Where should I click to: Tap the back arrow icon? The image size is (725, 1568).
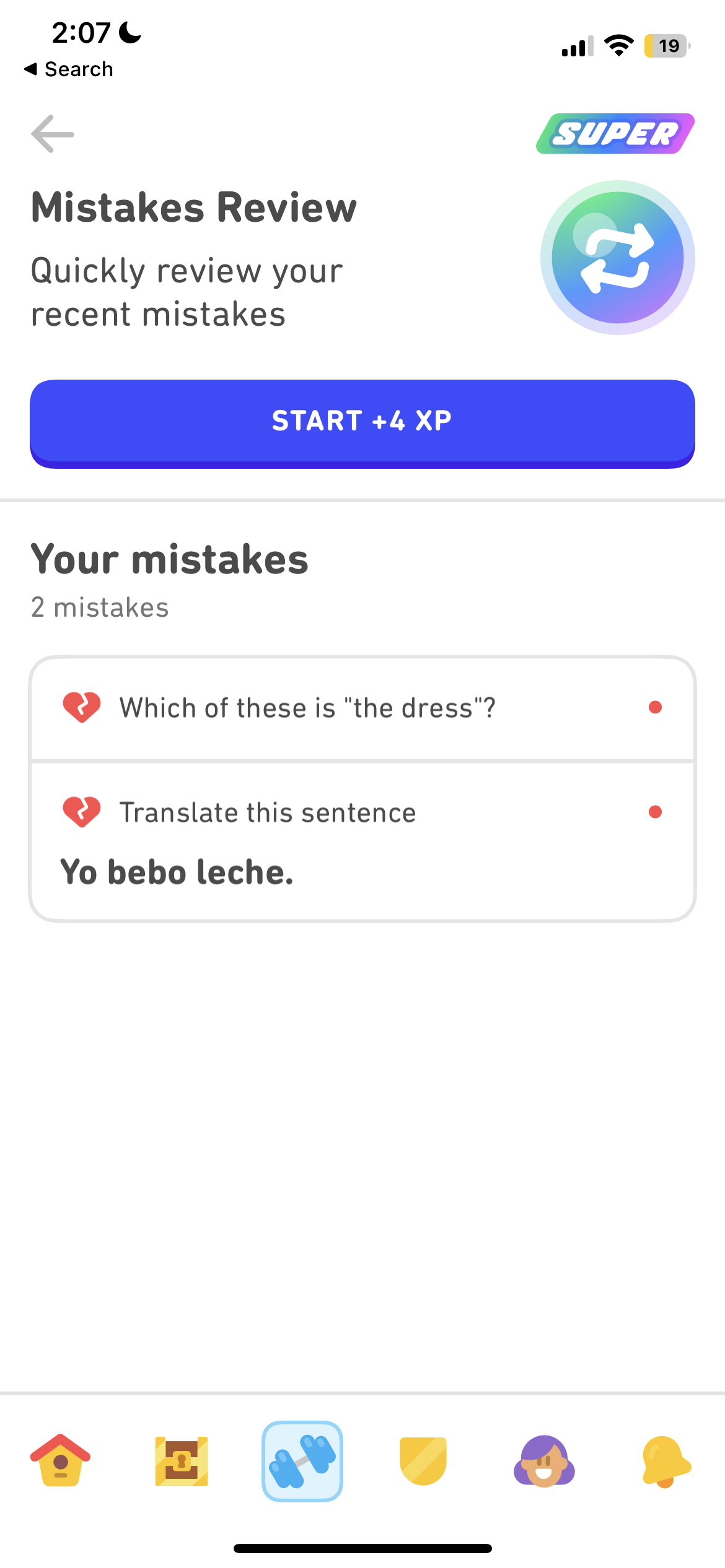[x=53, y=134]
